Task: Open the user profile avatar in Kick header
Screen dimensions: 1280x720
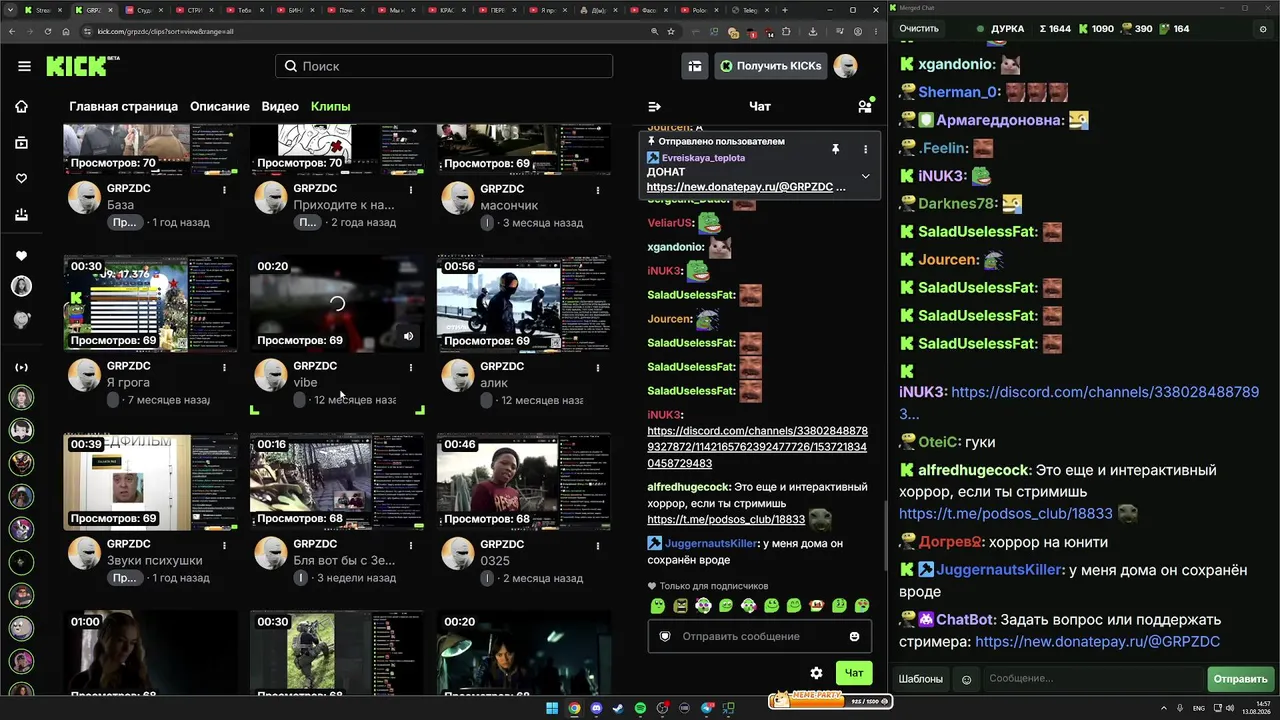Action: coord(845,66)
